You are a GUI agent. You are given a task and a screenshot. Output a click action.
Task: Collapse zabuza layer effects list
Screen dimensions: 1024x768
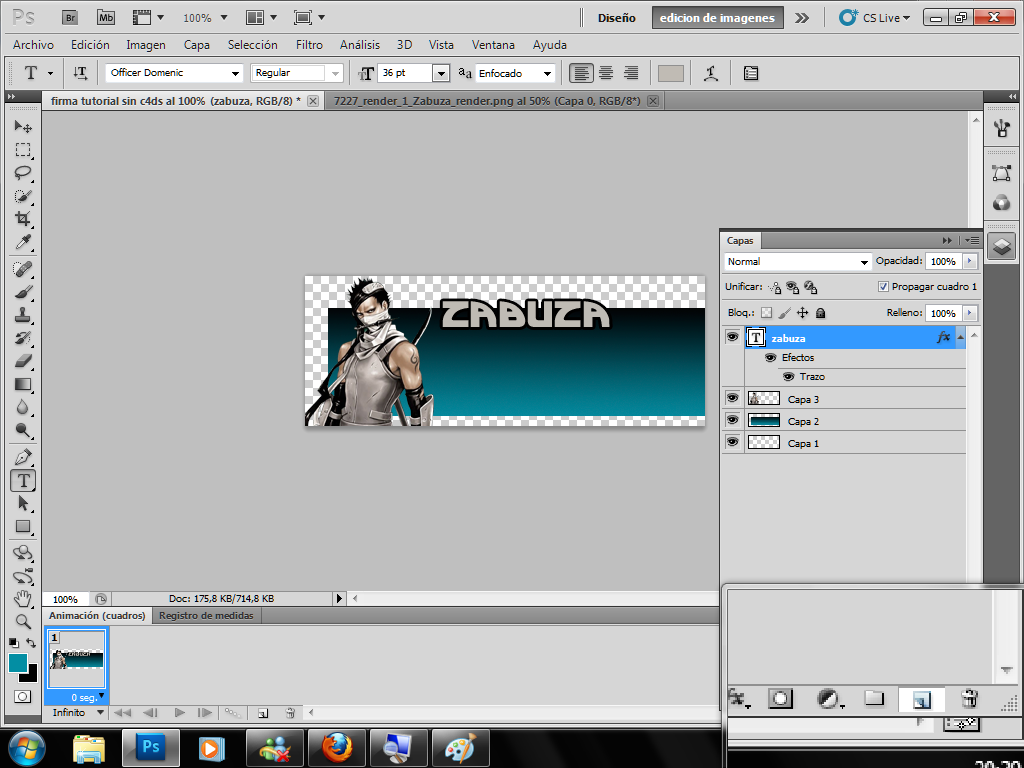coord(960,337)
